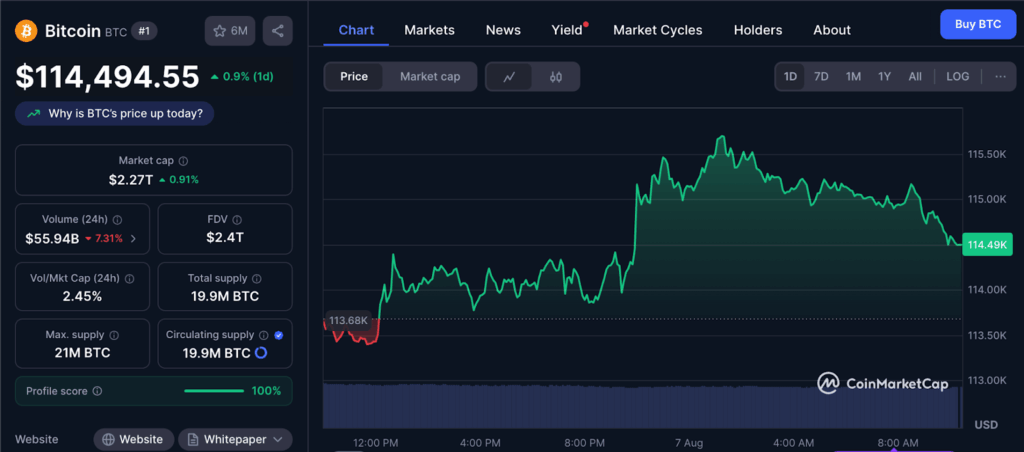The width and height of the screenshot is (1024, 452).
Task: Set chart range to 7D
Action: (821, 77)
